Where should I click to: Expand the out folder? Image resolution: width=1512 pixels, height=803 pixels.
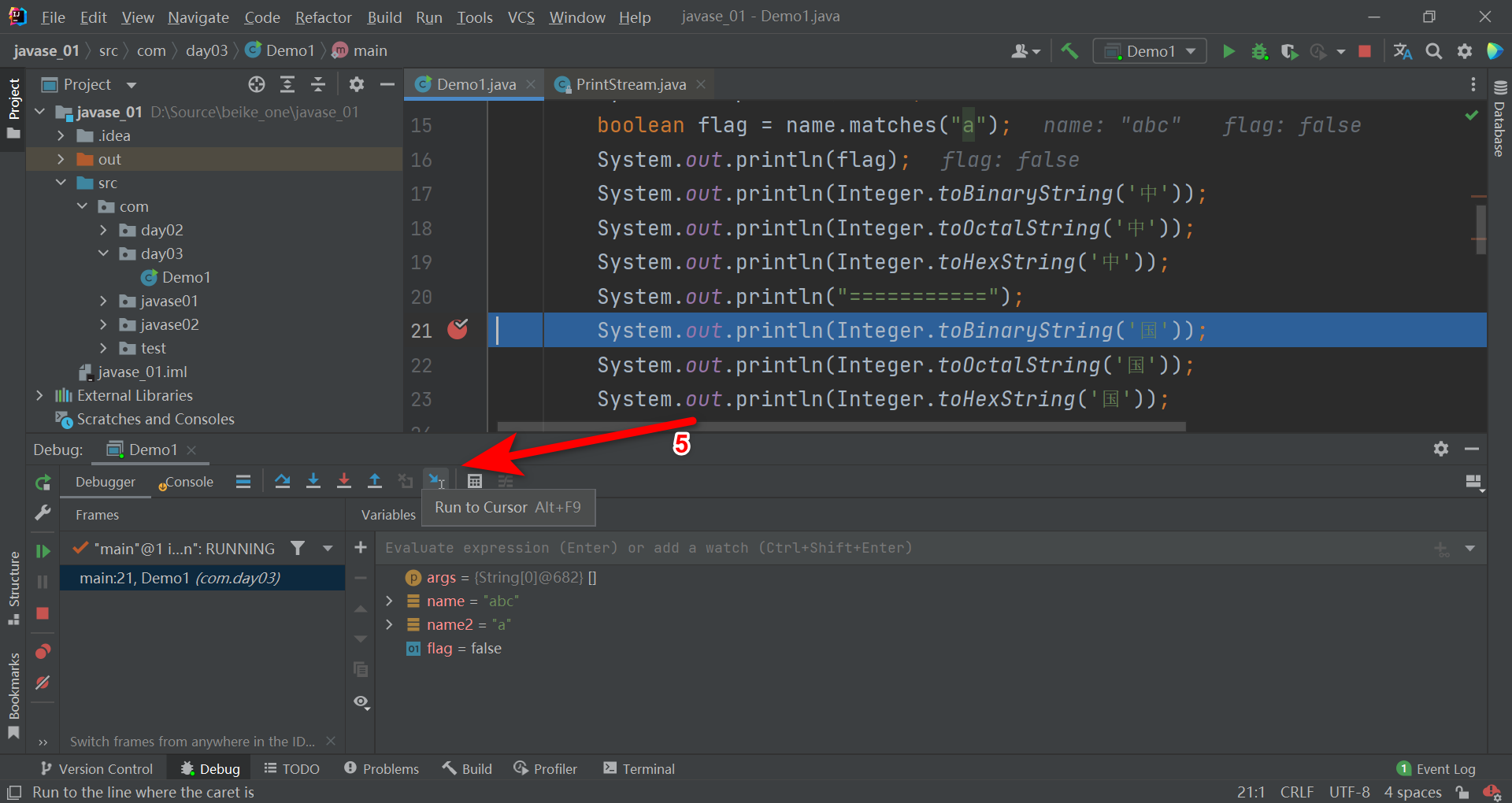click(x=61, y=159)
